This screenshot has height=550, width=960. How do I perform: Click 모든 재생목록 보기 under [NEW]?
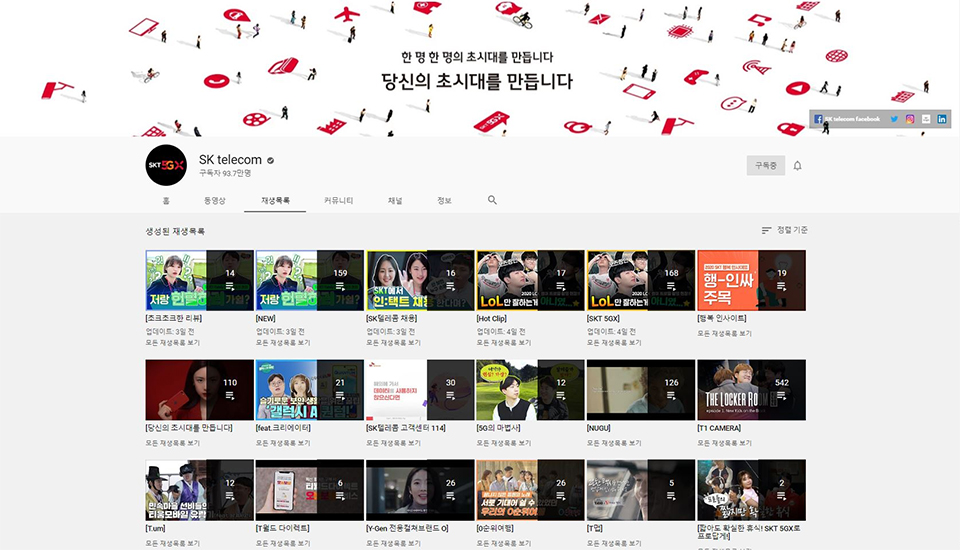tap(282, 342)
